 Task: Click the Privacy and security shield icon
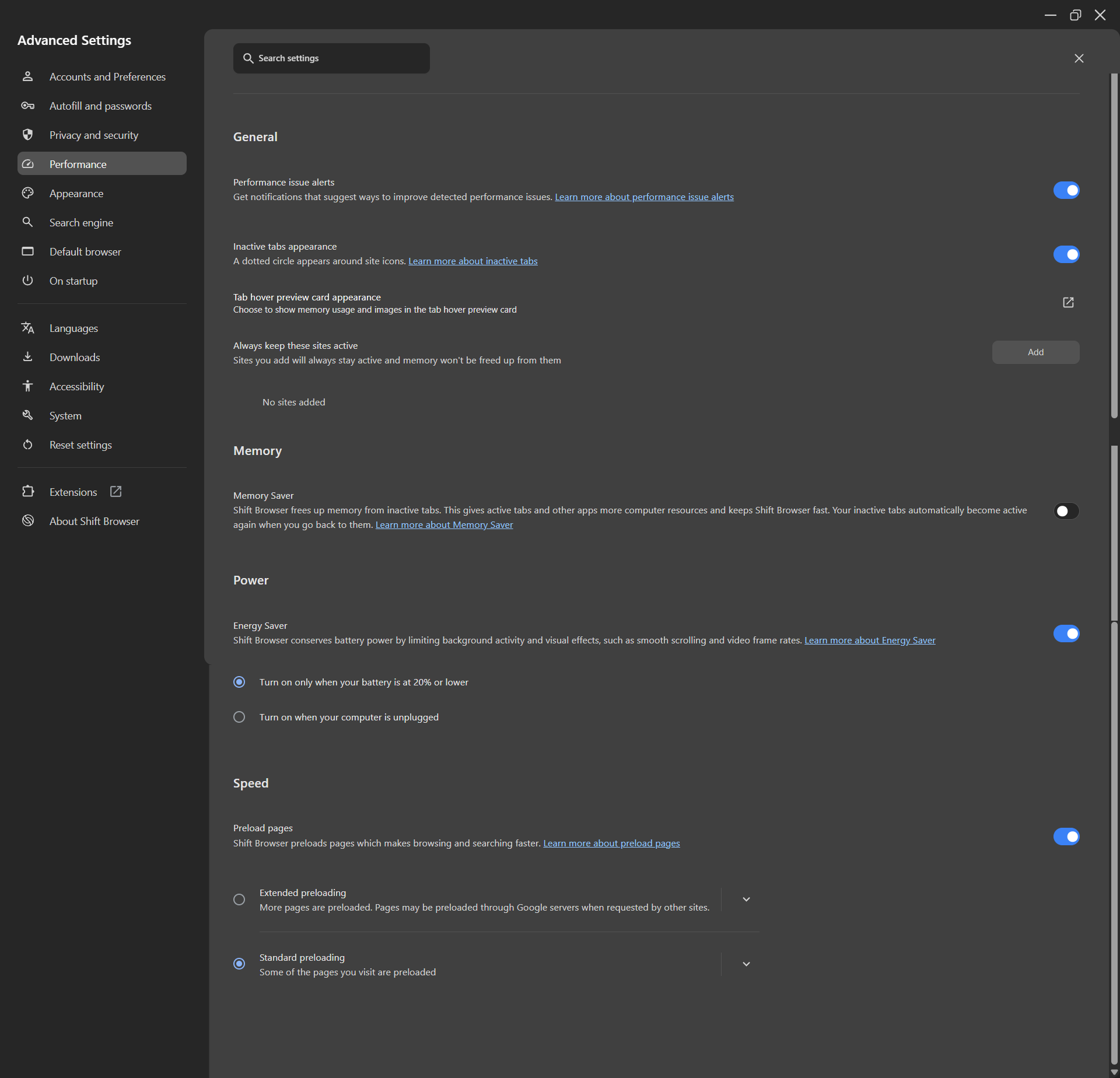[x=27, y=135]
